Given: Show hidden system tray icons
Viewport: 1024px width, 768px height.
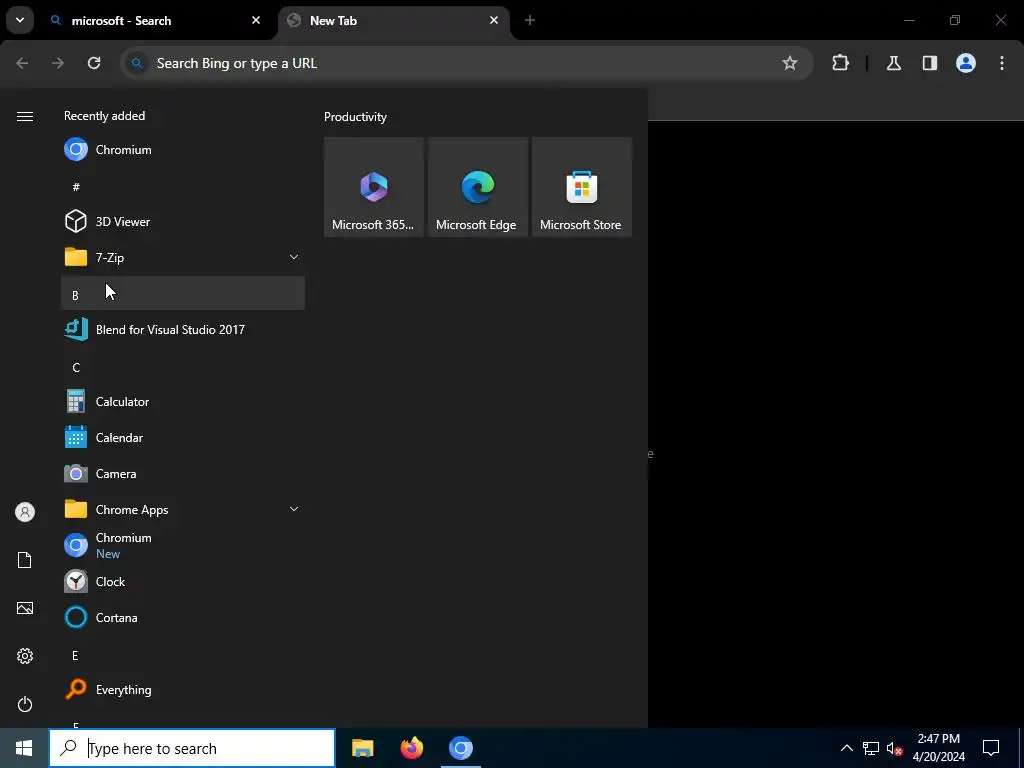Looking at the screenshot, I should (x=846, y=748).
